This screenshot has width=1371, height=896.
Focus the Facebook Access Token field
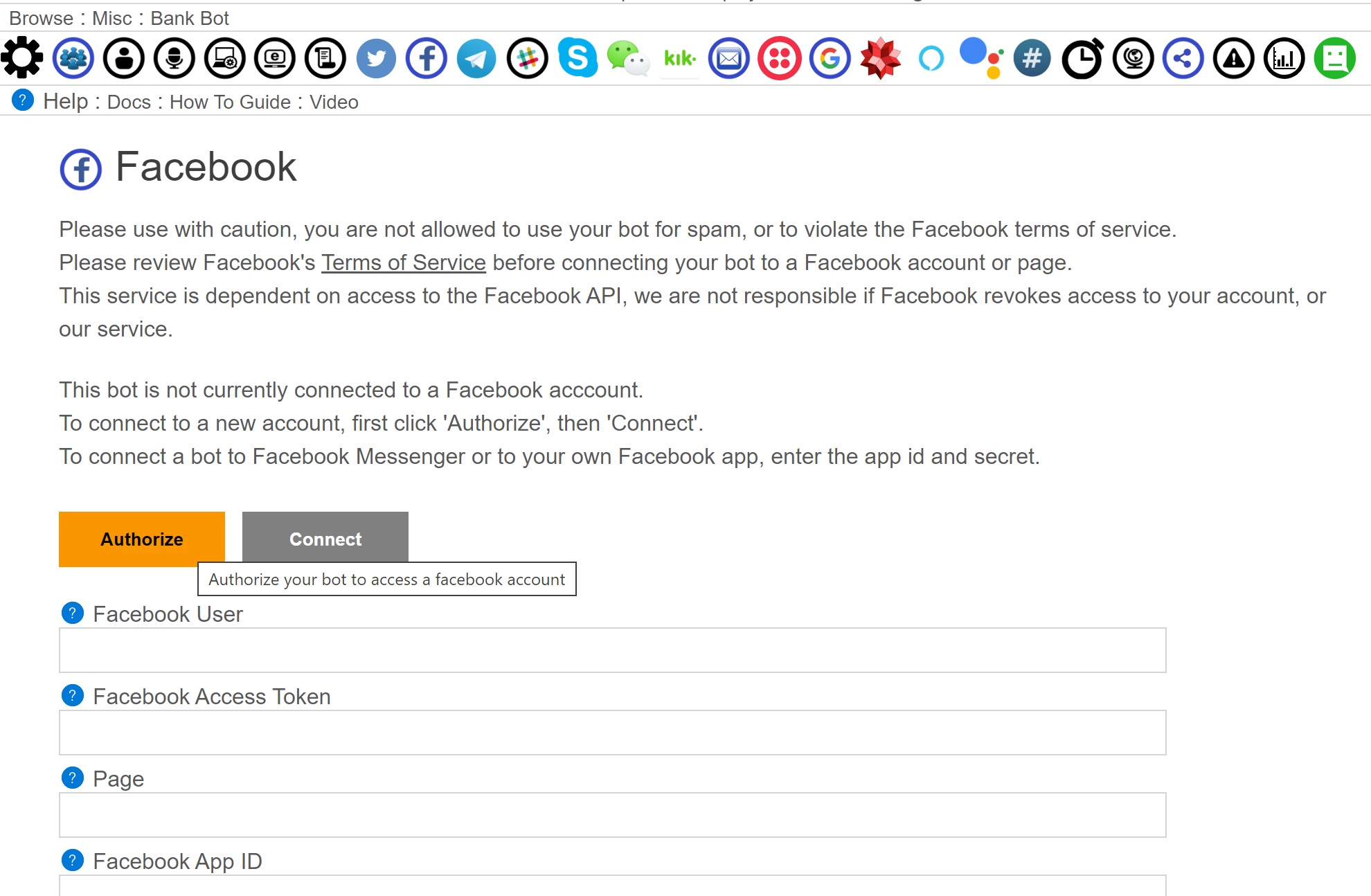[613, 733]
